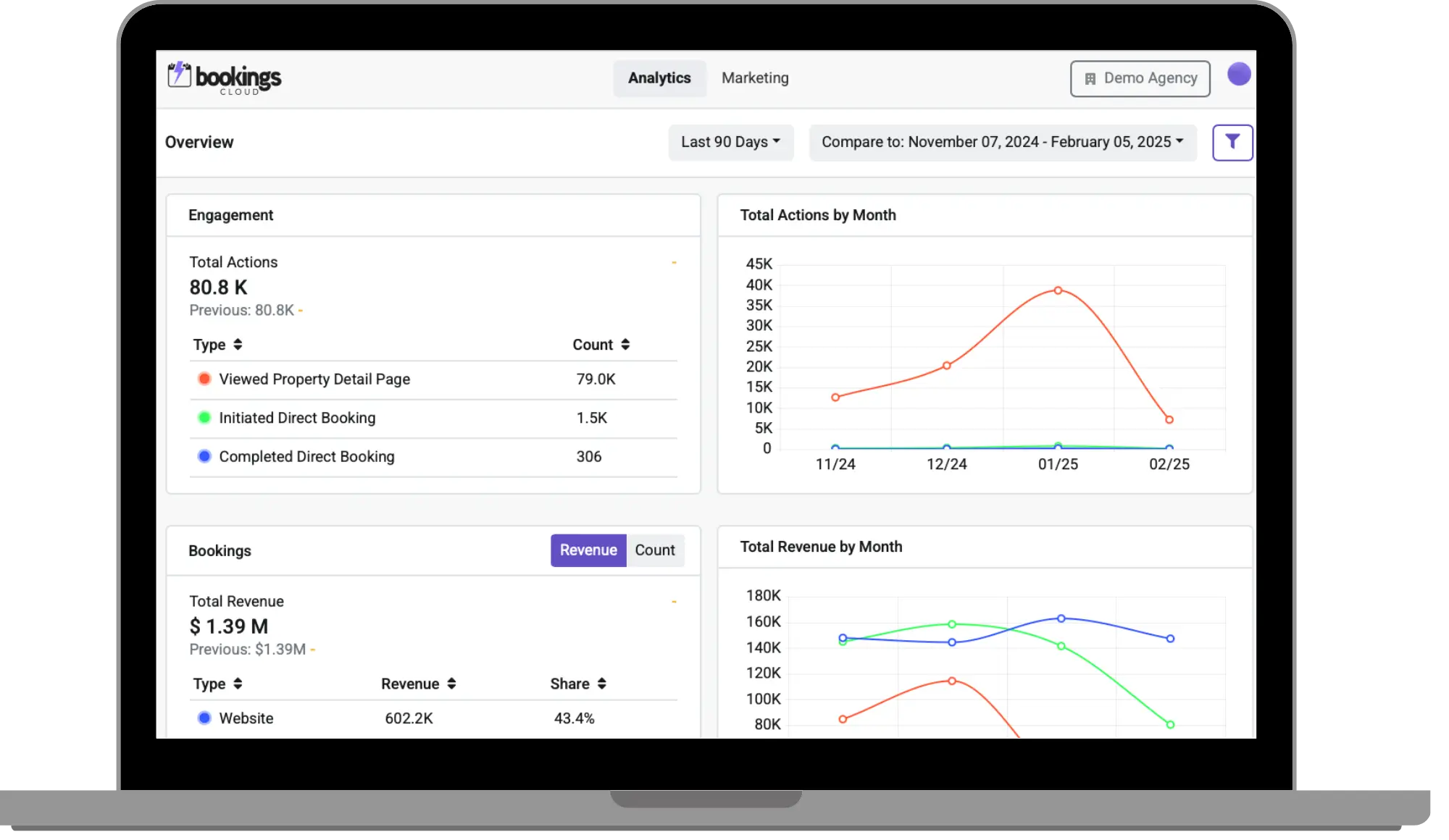Click the Bookings Cloud logo

[224, 78]
